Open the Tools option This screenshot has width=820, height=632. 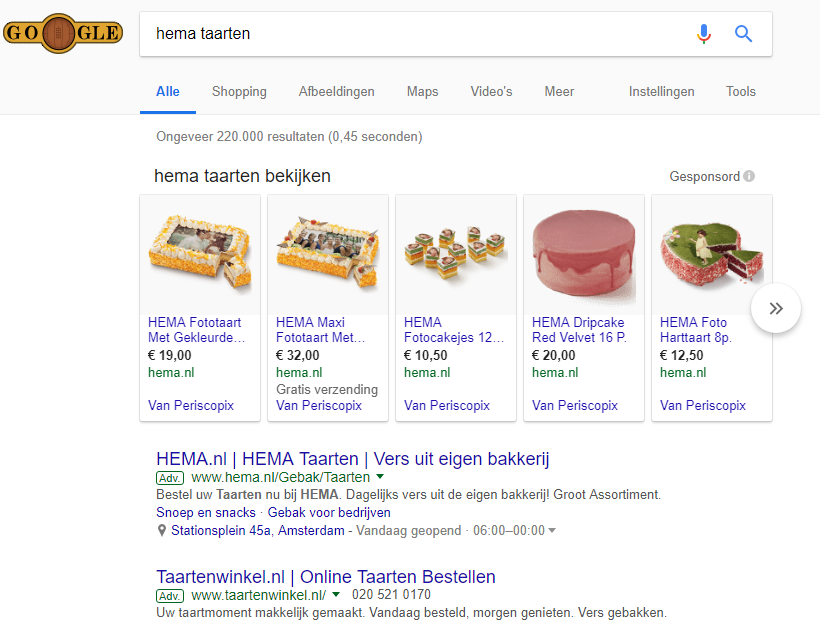pos(741,91)
